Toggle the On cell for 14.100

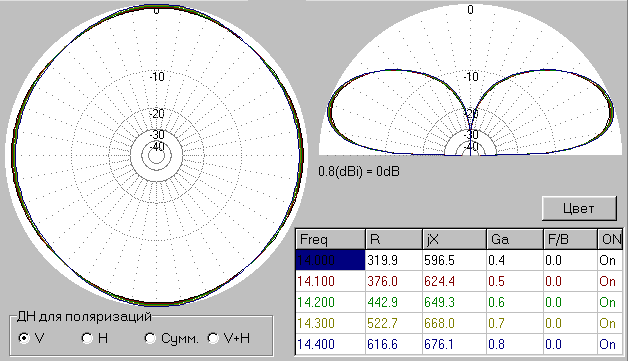click(610, 281)
